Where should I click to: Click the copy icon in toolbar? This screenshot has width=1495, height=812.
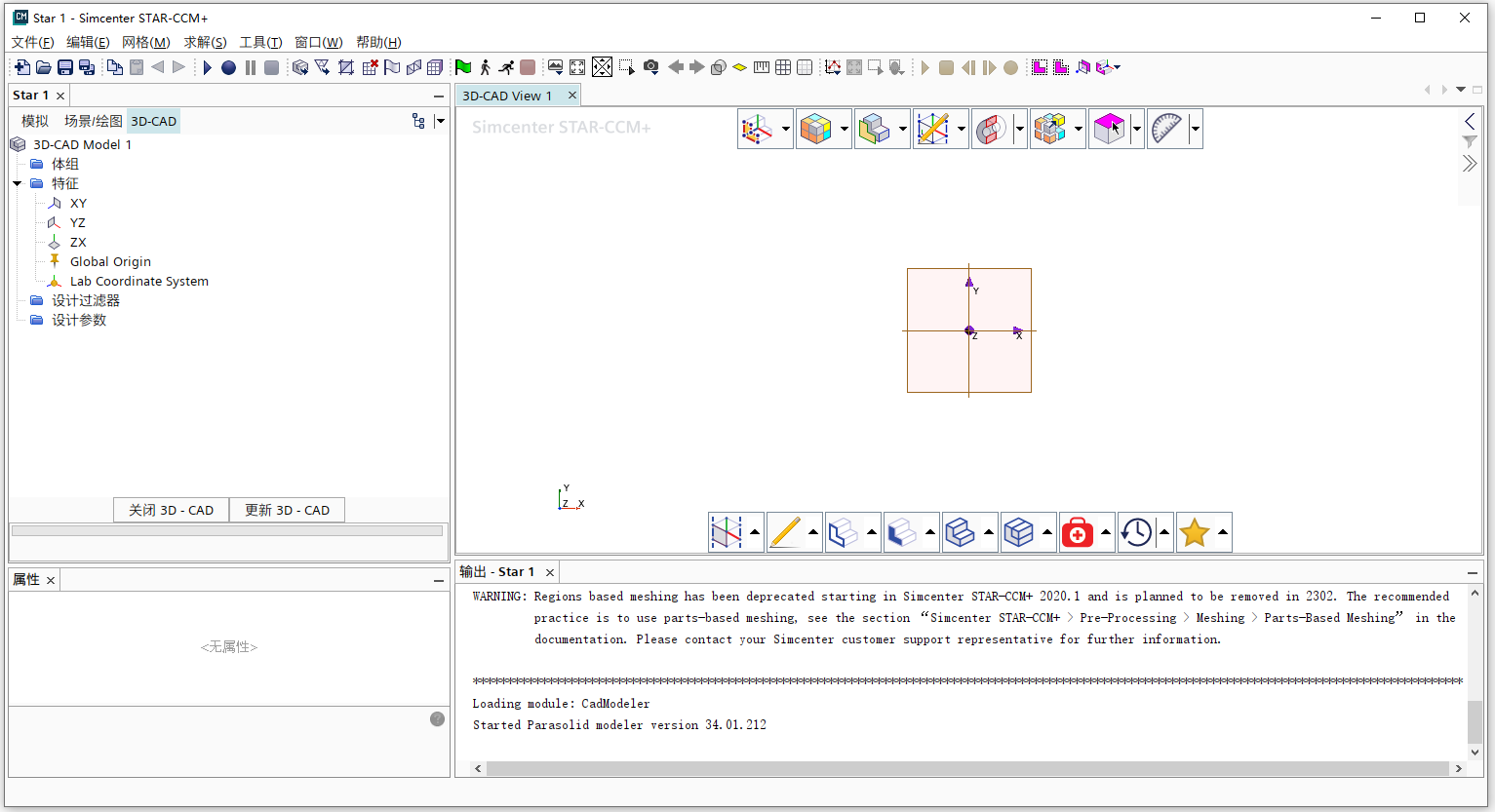click(x=115, y=67)
